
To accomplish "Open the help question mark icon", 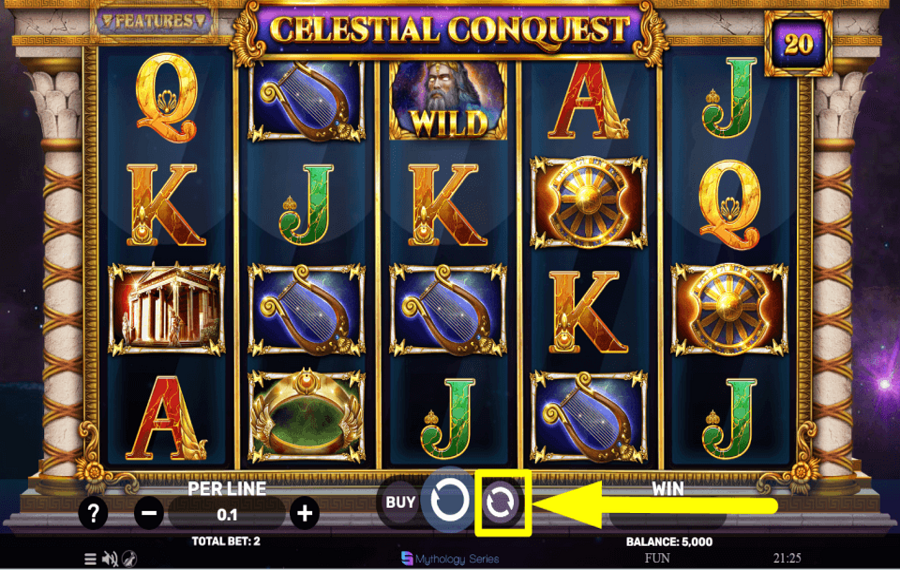I will pyautogui.click(x=93, y=513).
